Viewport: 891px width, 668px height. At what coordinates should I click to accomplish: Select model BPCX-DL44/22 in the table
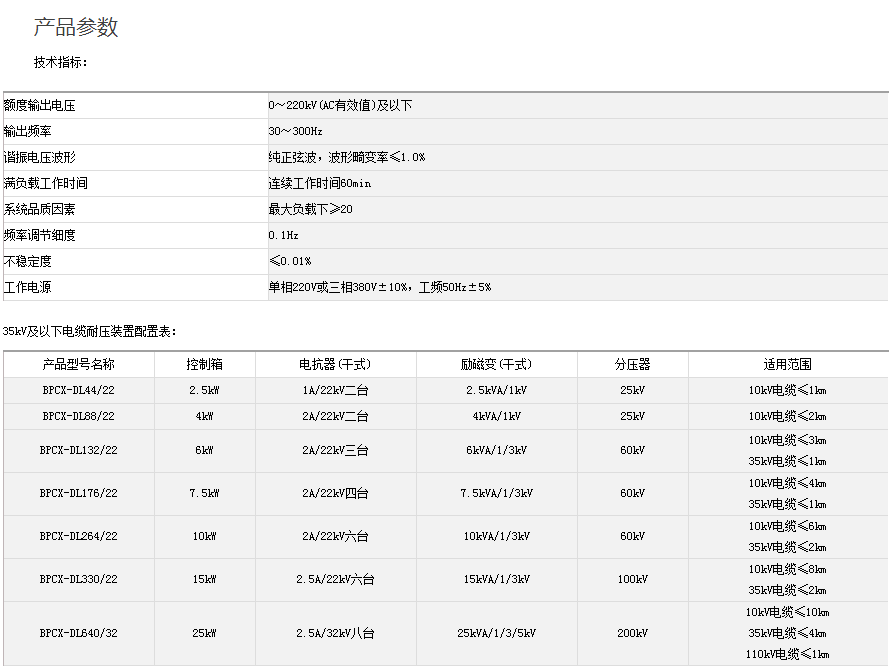pyautogui.click(x=79, y=390)
